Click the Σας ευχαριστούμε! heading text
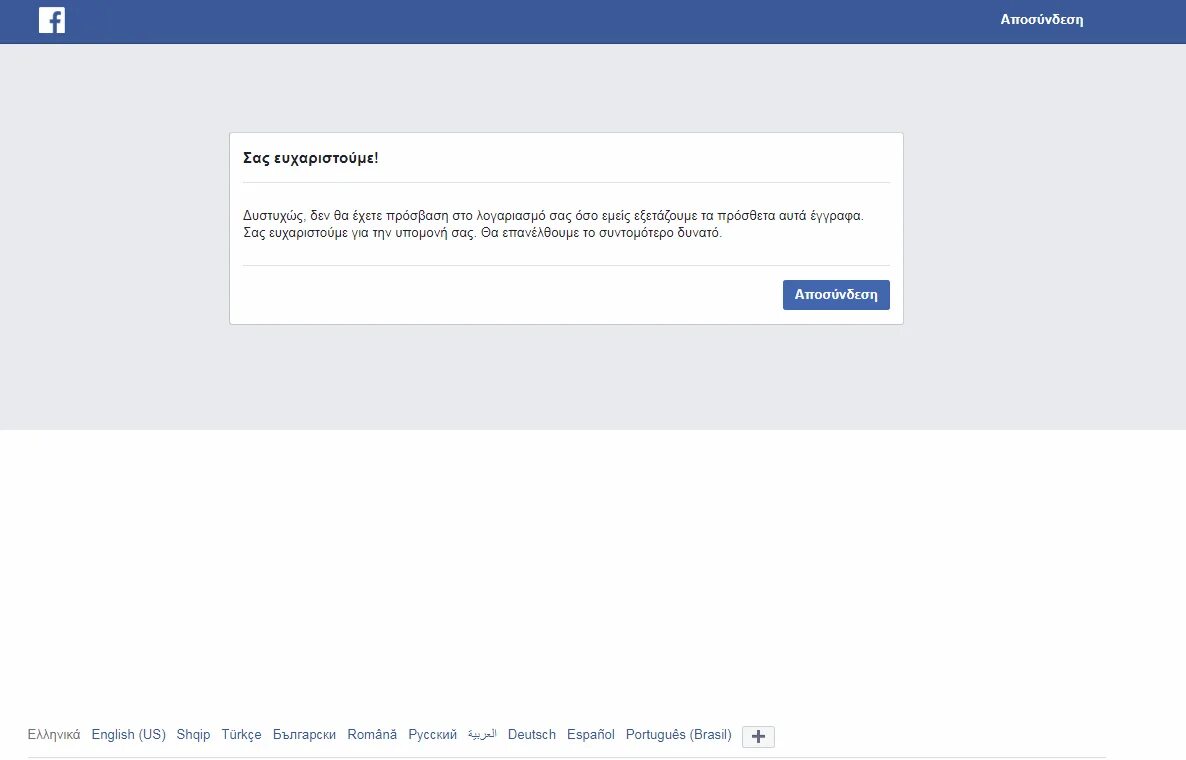Screen dimensions: 1186x760 coord(311,158)
